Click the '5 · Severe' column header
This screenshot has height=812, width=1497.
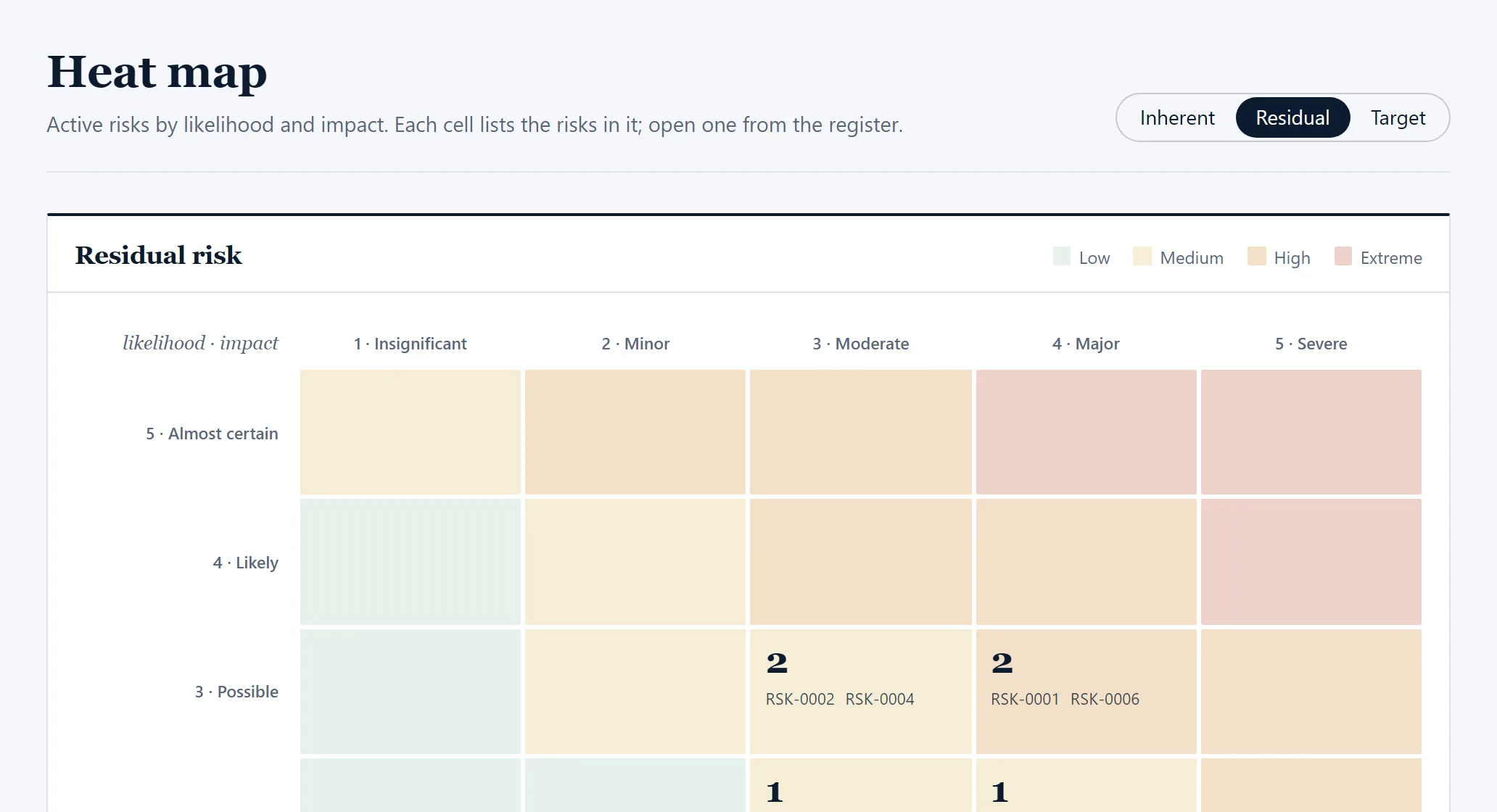pos(1311,344)
